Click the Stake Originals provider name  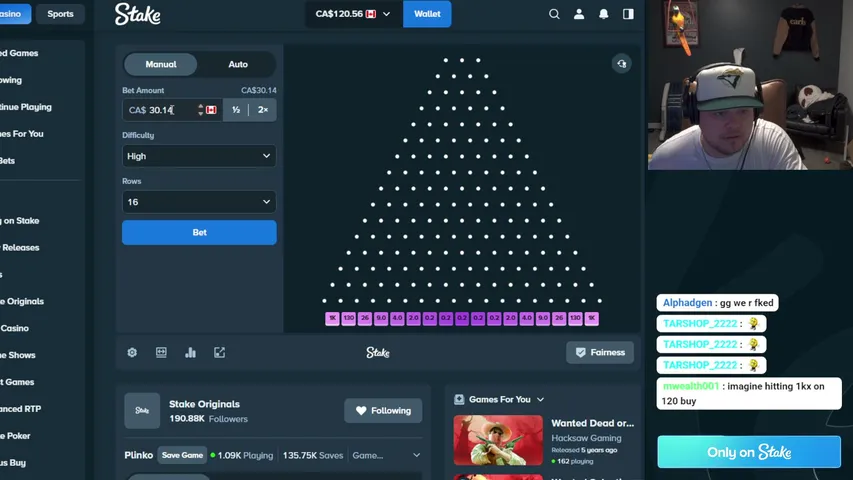(205, 404)
